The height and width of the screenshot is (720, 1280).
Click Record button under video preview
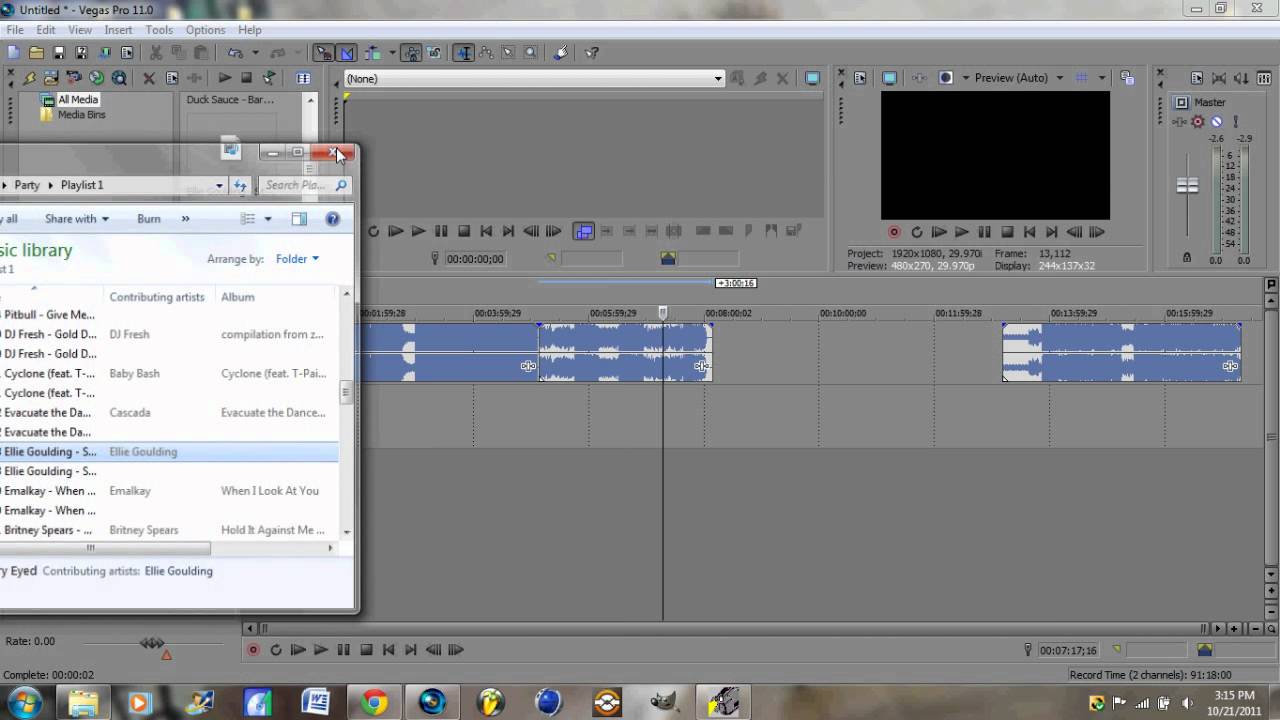pos(894,232)
